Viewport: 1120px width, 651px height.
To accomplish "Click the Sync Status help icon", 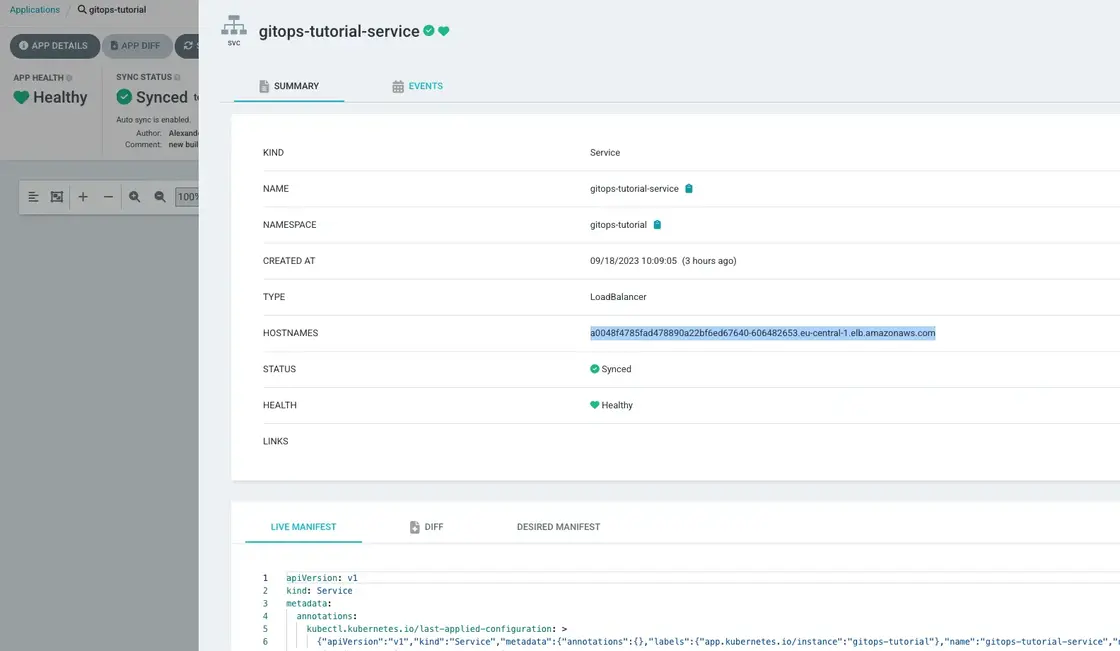I will tap(178, 77).
